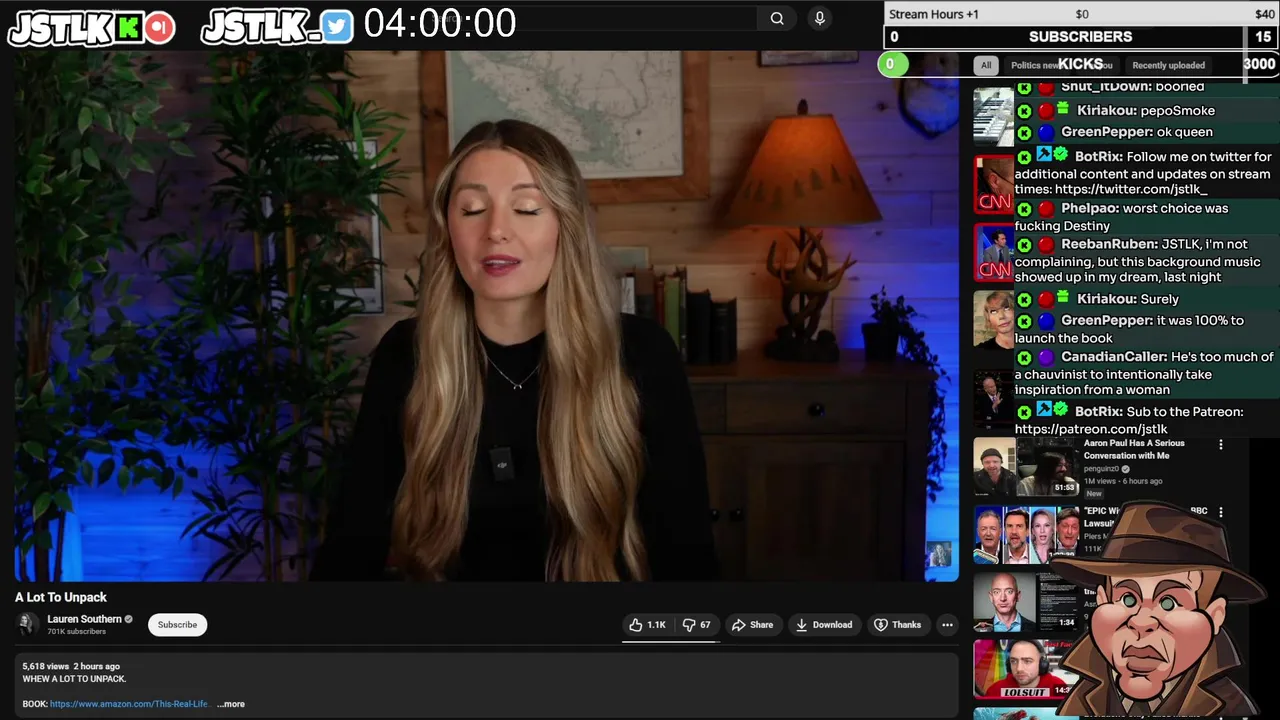
Task: Click the green 0 KICKS counter circle
Action: click(893, 64)
